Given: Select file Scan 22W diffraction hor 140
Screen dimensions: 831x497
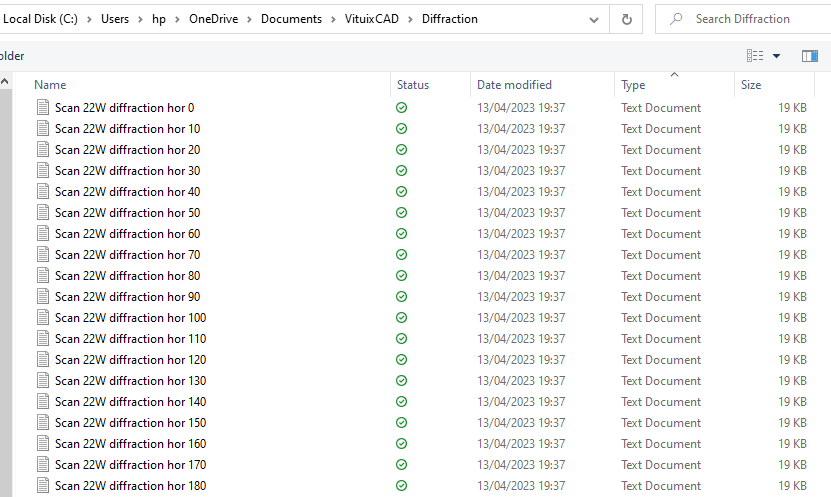Looking at the screenshot, I should (x=130, y=402).
